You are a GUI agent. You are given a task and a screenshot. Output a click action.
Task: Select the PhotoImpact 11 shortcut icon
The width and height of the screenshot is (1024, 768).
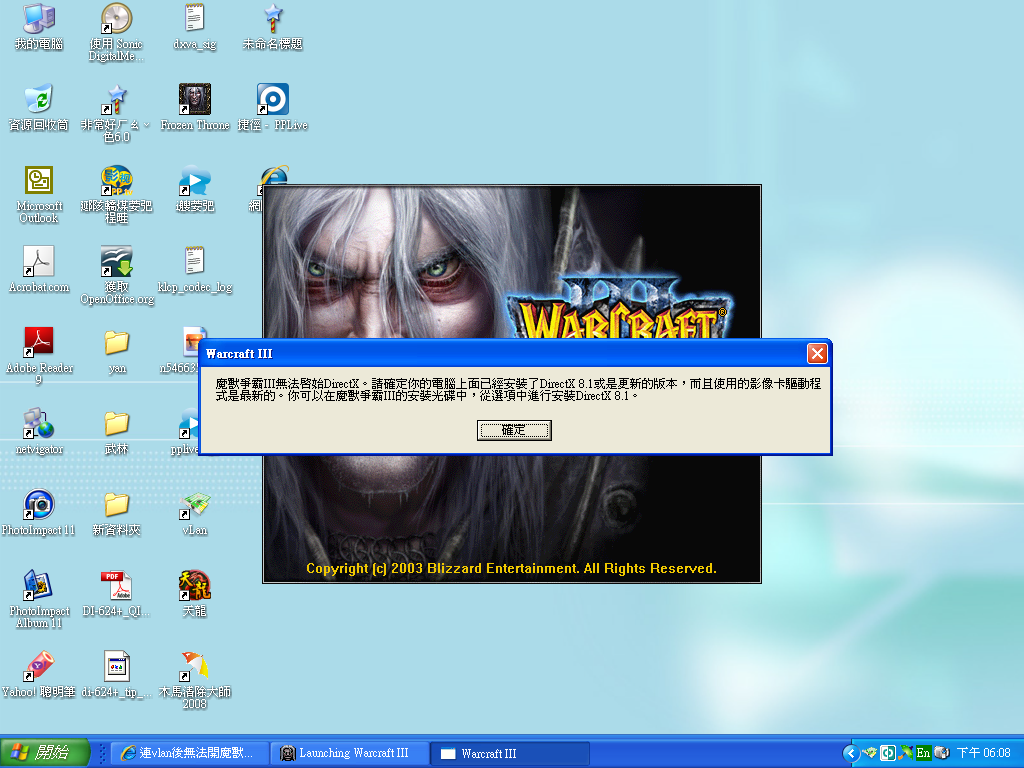click(x=39, y=513)
